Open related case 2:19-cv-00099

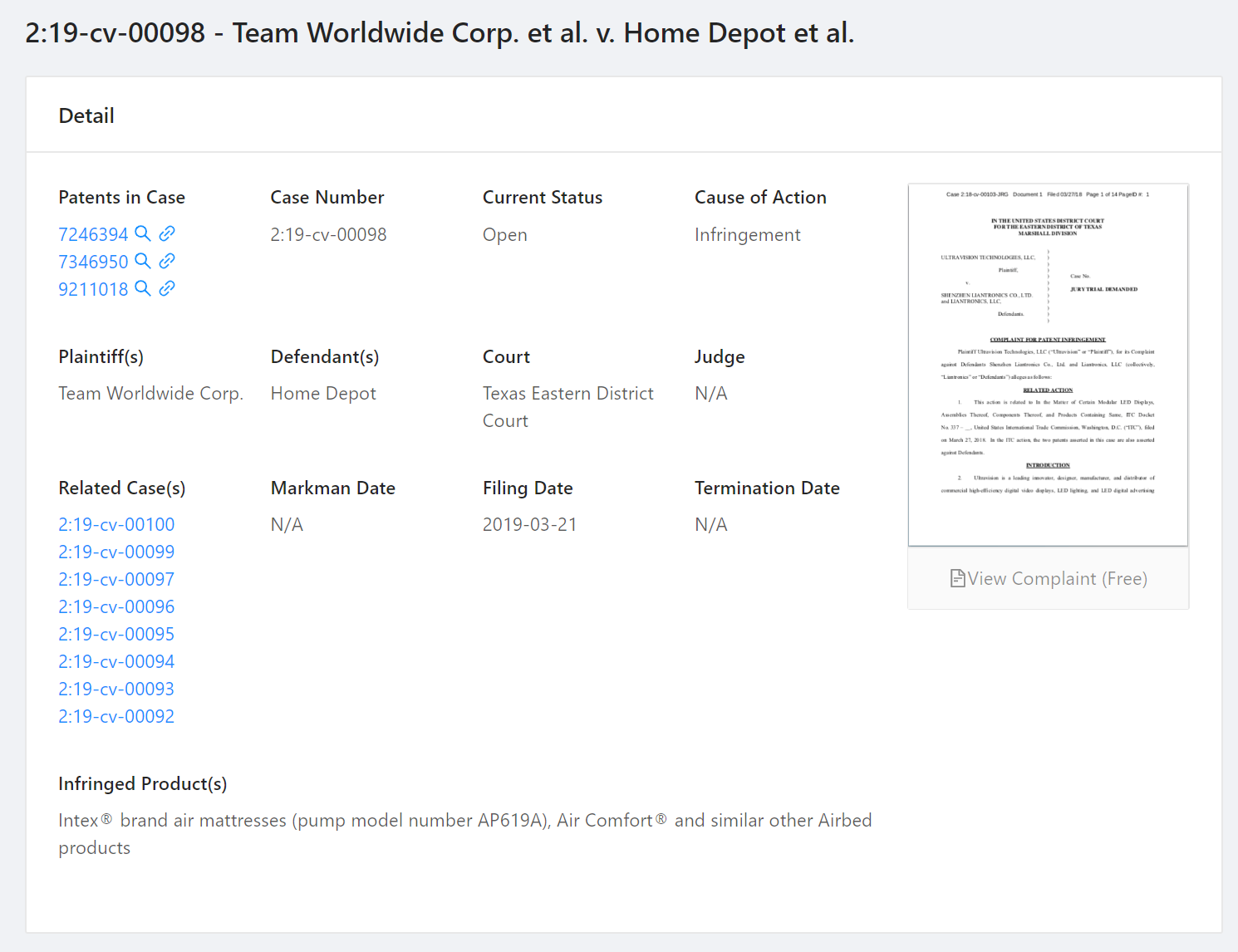point(116,552)
